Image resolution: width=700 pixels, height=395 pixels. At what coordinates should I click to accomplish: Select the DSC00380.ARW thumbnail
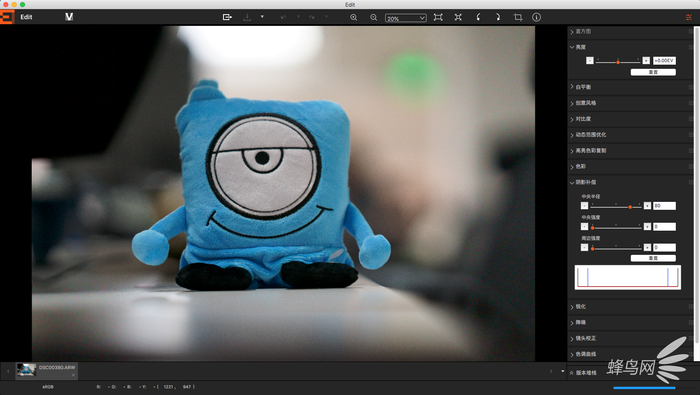pos(46,370)
